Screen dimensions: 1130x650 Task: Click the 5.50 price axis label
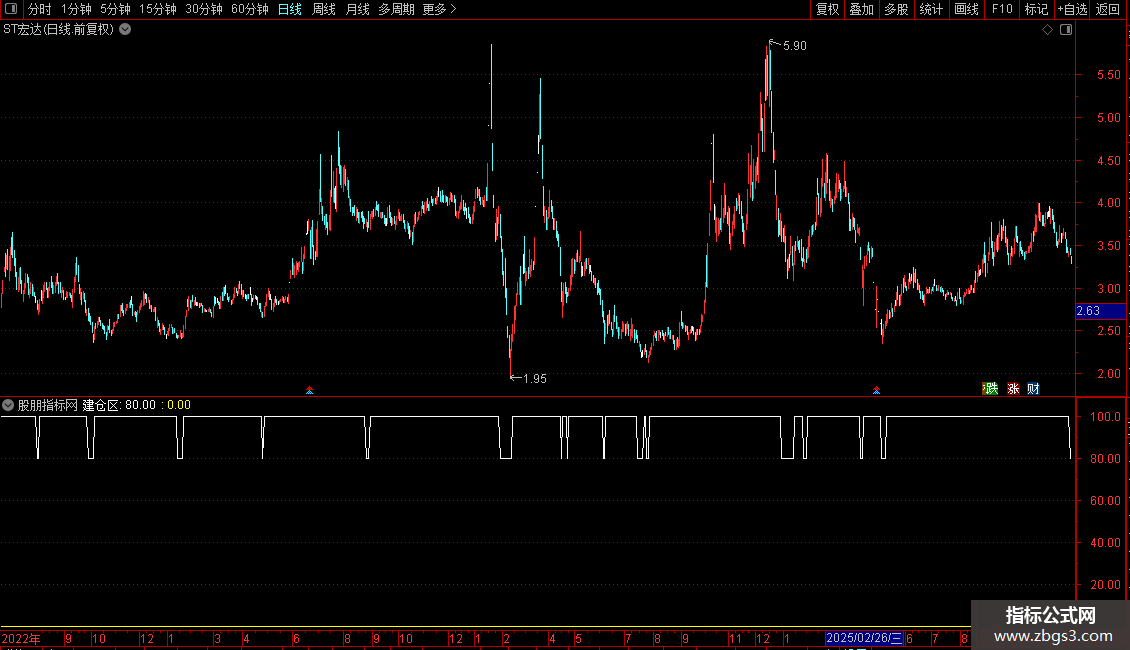[1108, 74]
